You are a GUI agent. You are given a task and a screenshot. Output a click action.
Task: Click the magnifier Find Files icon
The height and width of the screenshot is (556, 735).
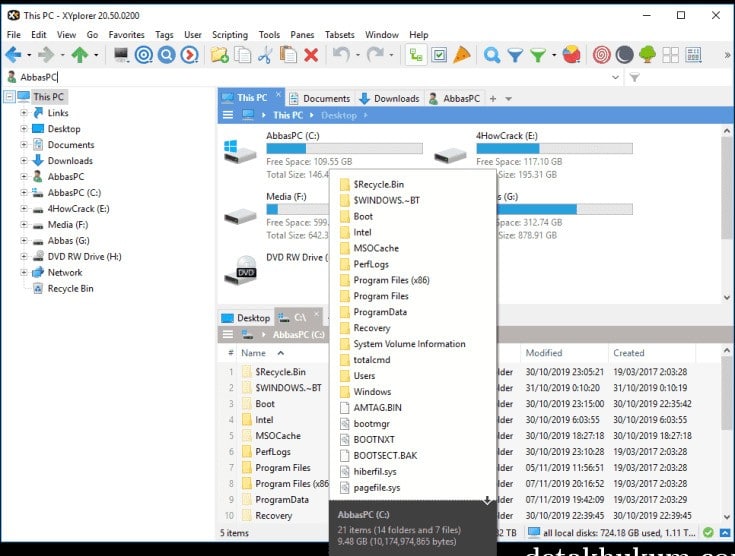[x=492, y=55]
